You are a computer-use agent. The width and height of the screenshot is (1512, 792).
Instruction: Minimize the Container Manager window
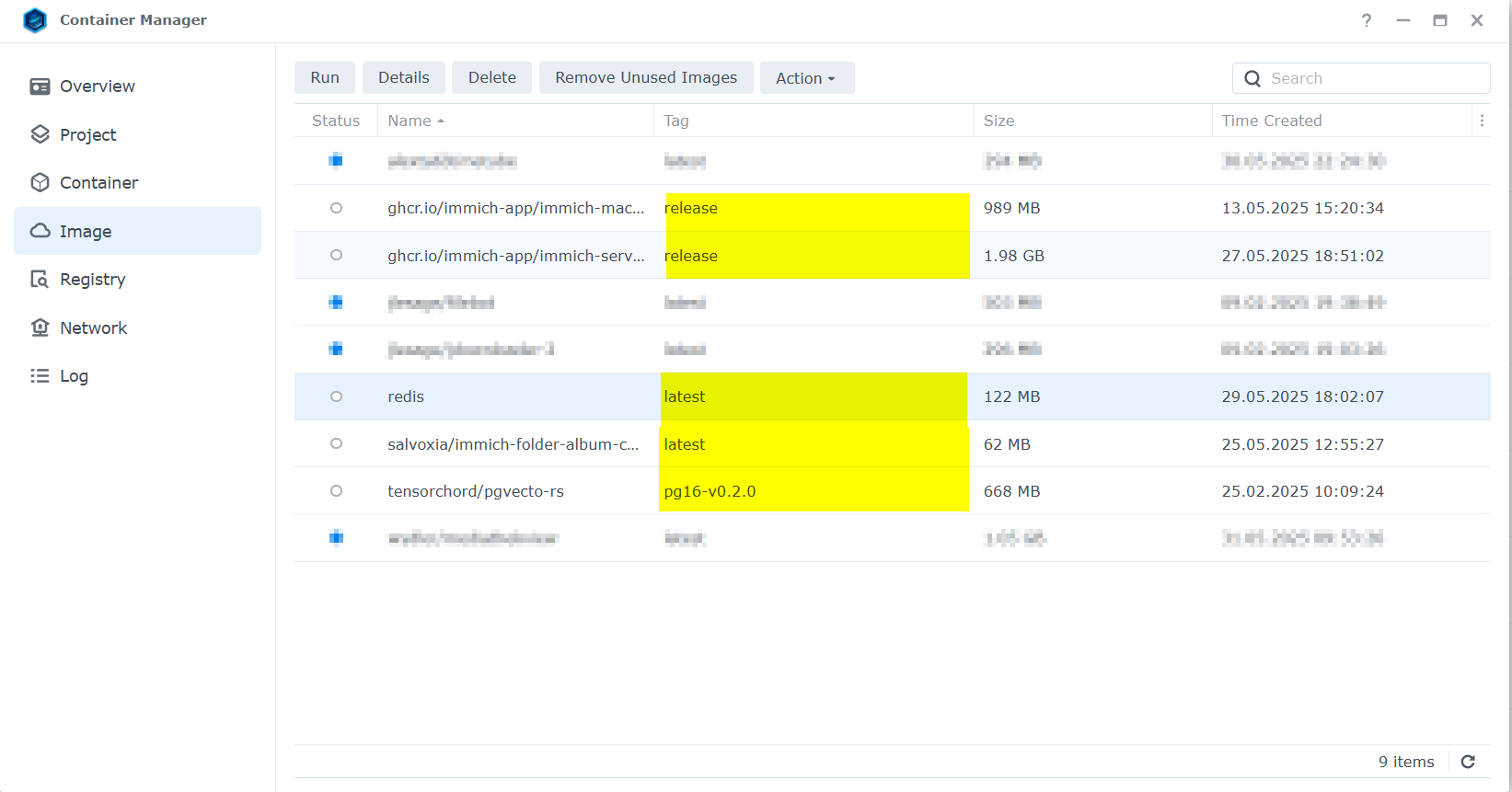1403,20
